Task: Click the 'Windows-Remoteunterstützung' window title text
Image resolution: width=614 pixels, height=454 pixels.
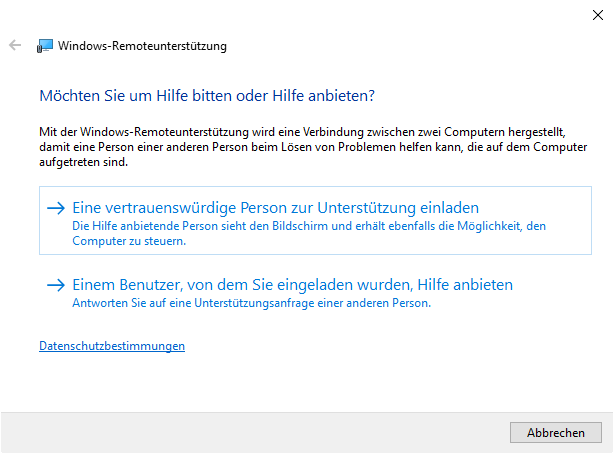Action: 143,46
